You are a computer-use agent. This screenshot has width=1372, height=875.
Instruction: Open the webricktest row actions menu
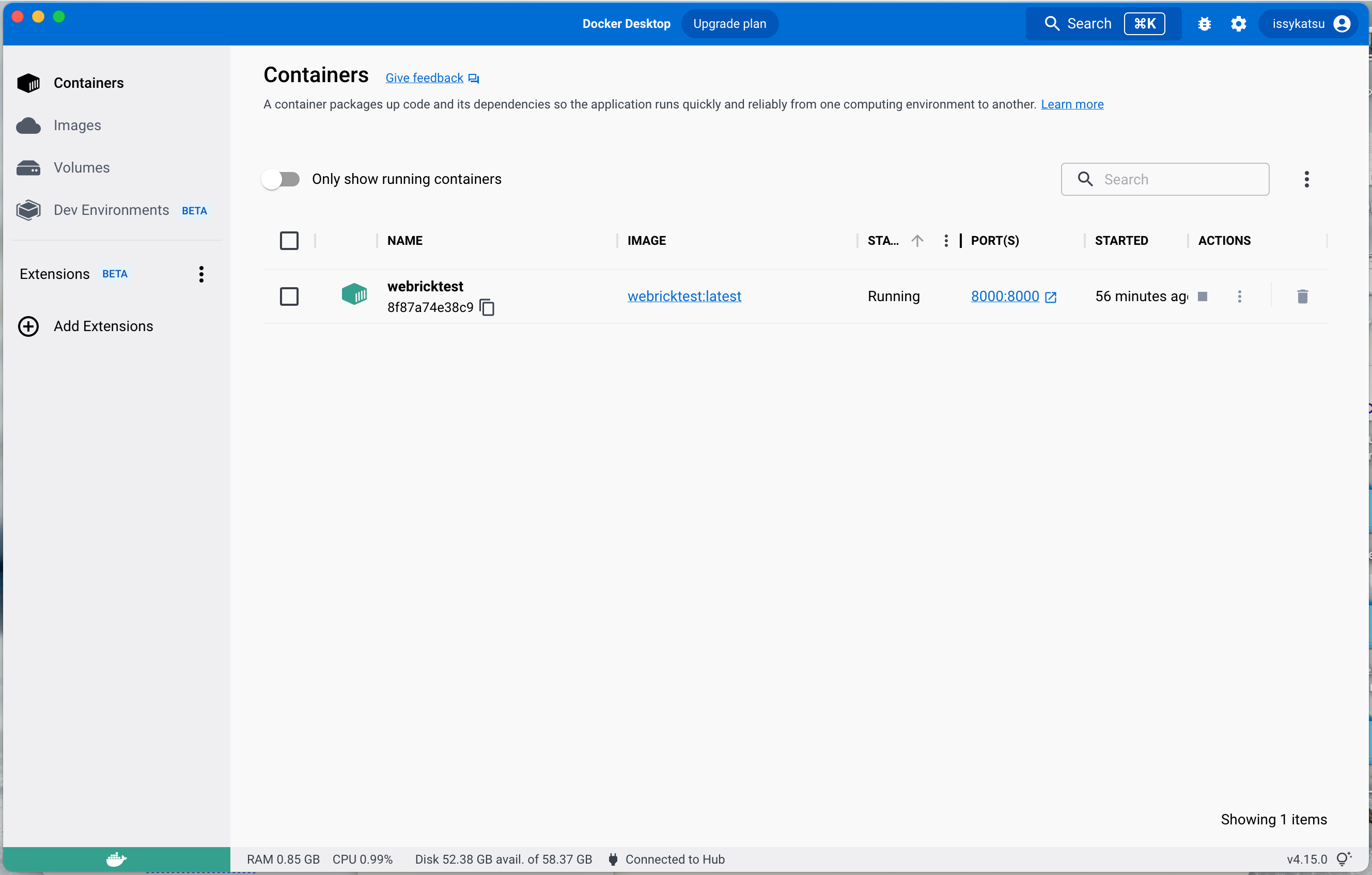[1239, 296]
